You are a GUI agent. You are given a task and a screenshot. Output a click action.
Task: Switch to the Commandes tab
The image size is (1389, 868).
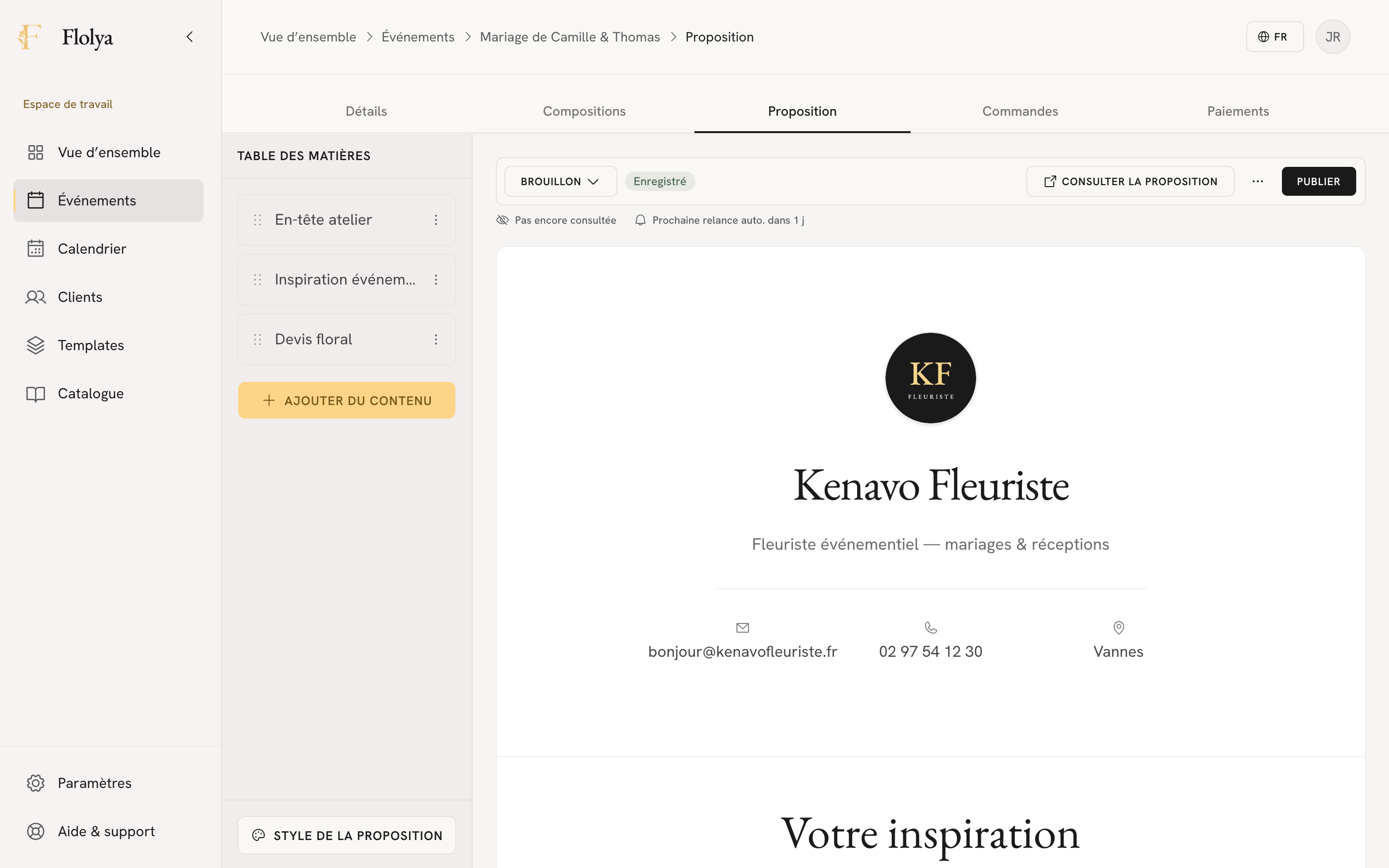pyautogui.click(x=1020, y=111)
